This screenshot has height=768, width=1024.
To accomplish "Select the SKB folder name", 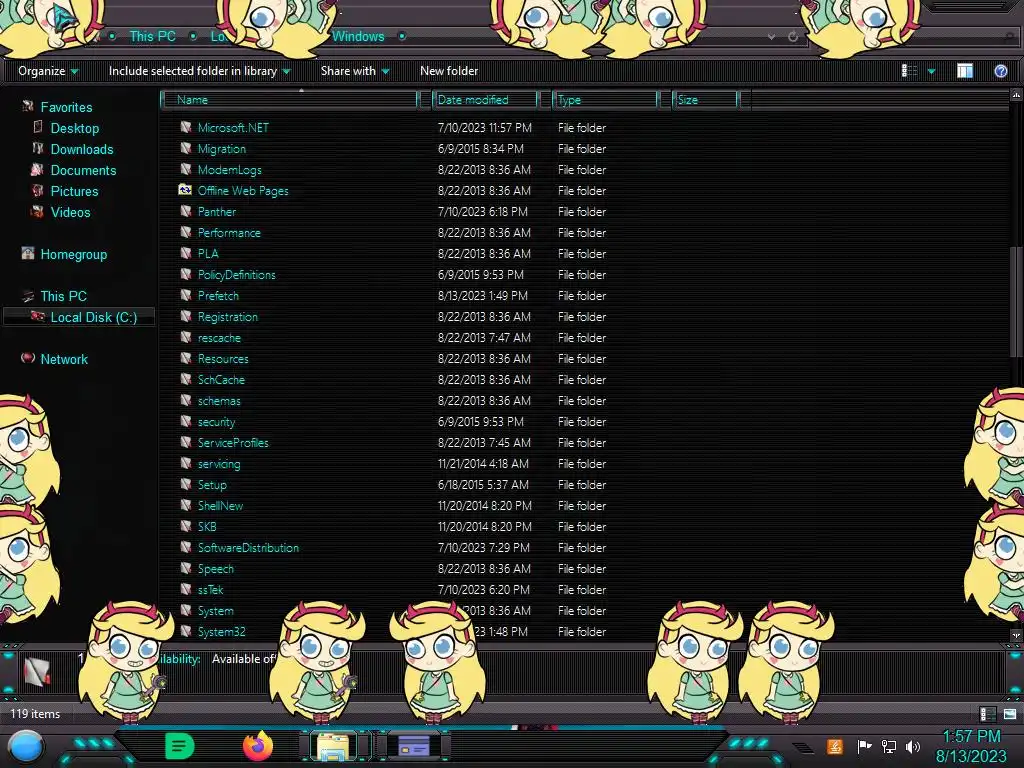I will (x=207, y=526).
